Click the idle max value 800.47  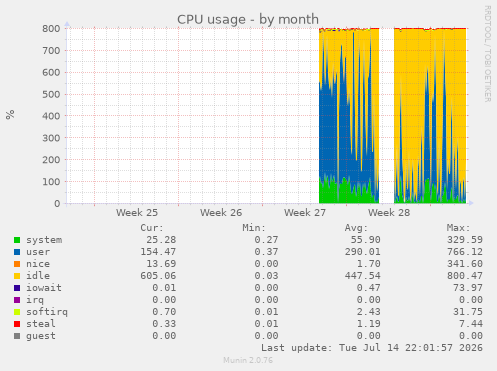pos(465,276)
